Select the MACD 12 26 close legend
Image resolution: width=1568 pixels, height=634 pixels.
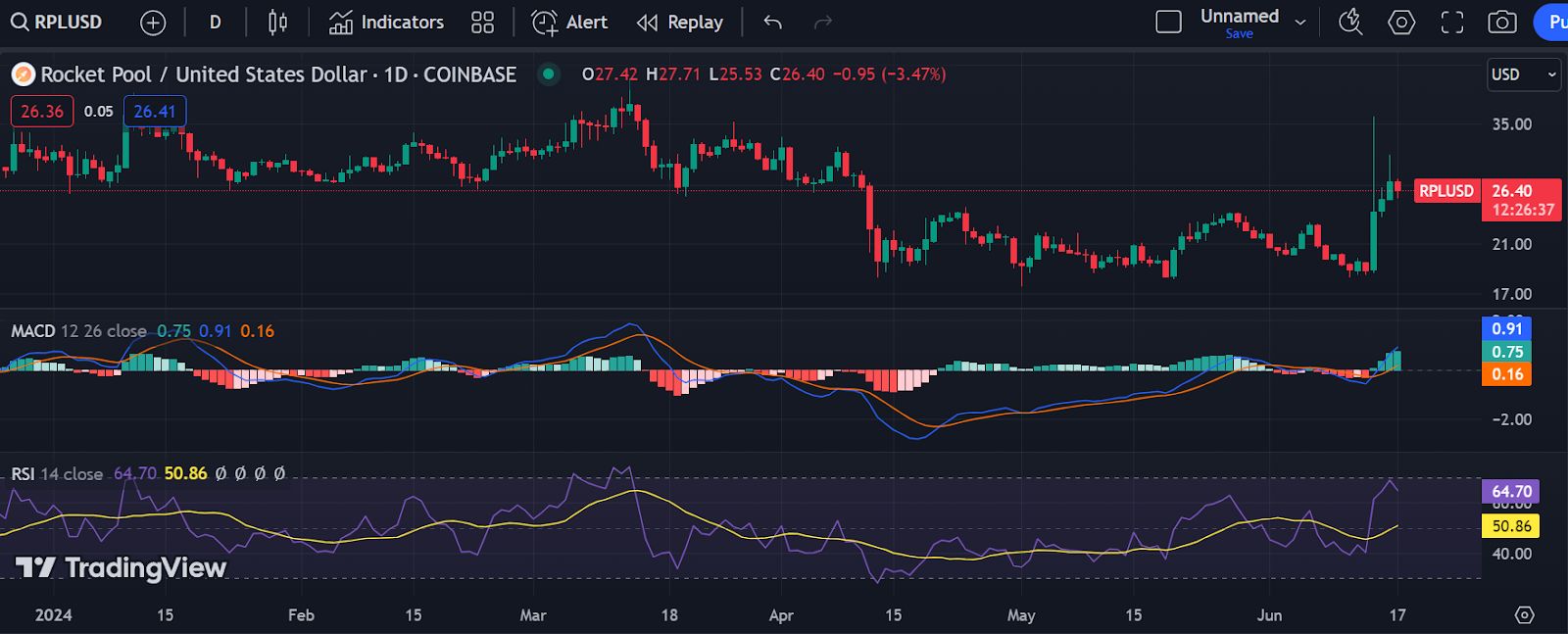click(78, 331)
